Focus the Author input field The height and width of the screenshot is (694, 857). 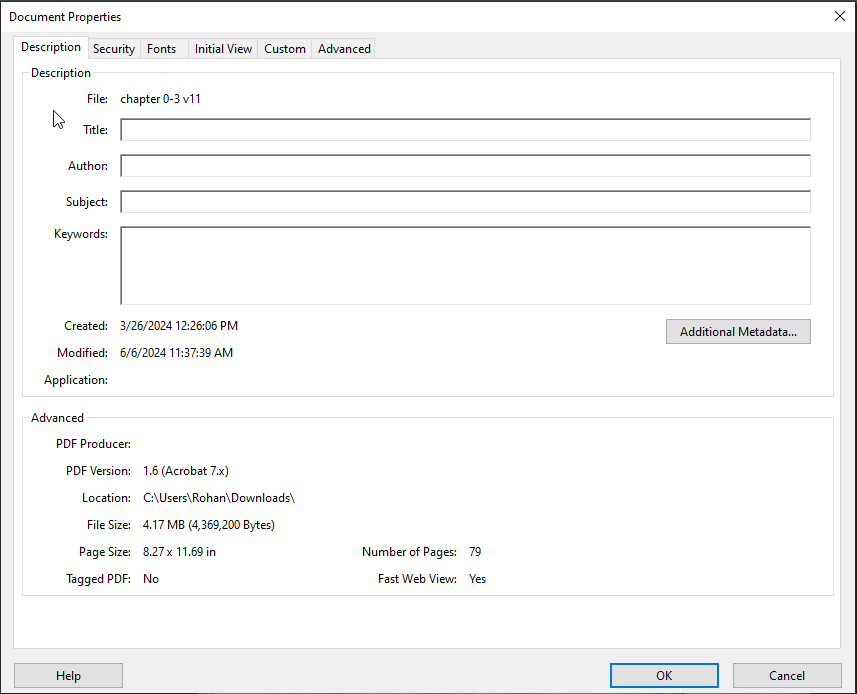coord(465,166)
